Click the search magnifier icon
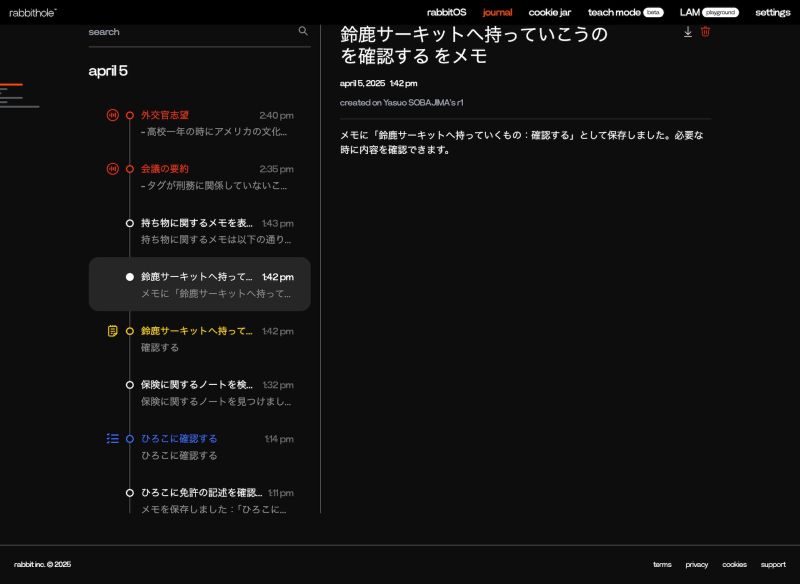The image size is (800, 584). click(x=303, y=31)
